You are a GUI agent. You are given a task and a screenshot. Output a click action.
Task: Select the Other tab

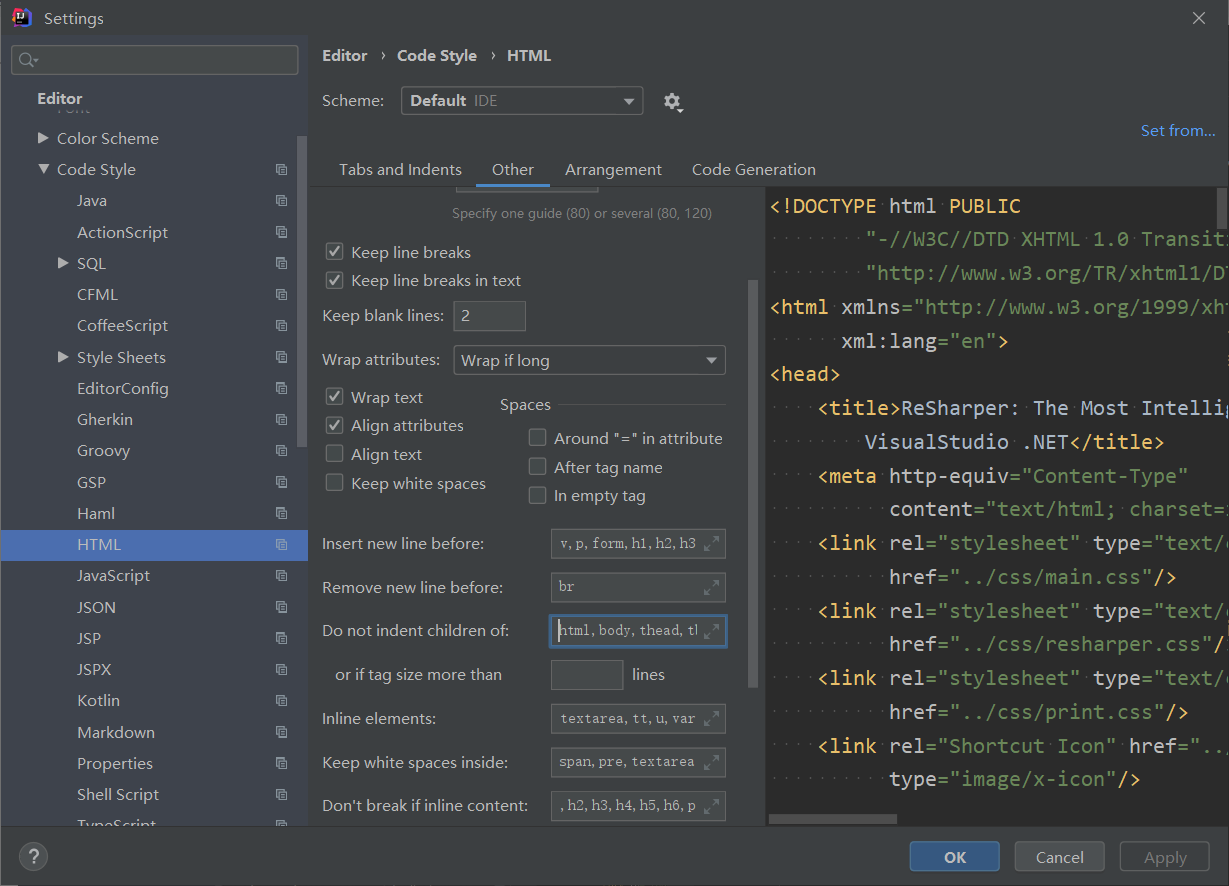point(513,169)
